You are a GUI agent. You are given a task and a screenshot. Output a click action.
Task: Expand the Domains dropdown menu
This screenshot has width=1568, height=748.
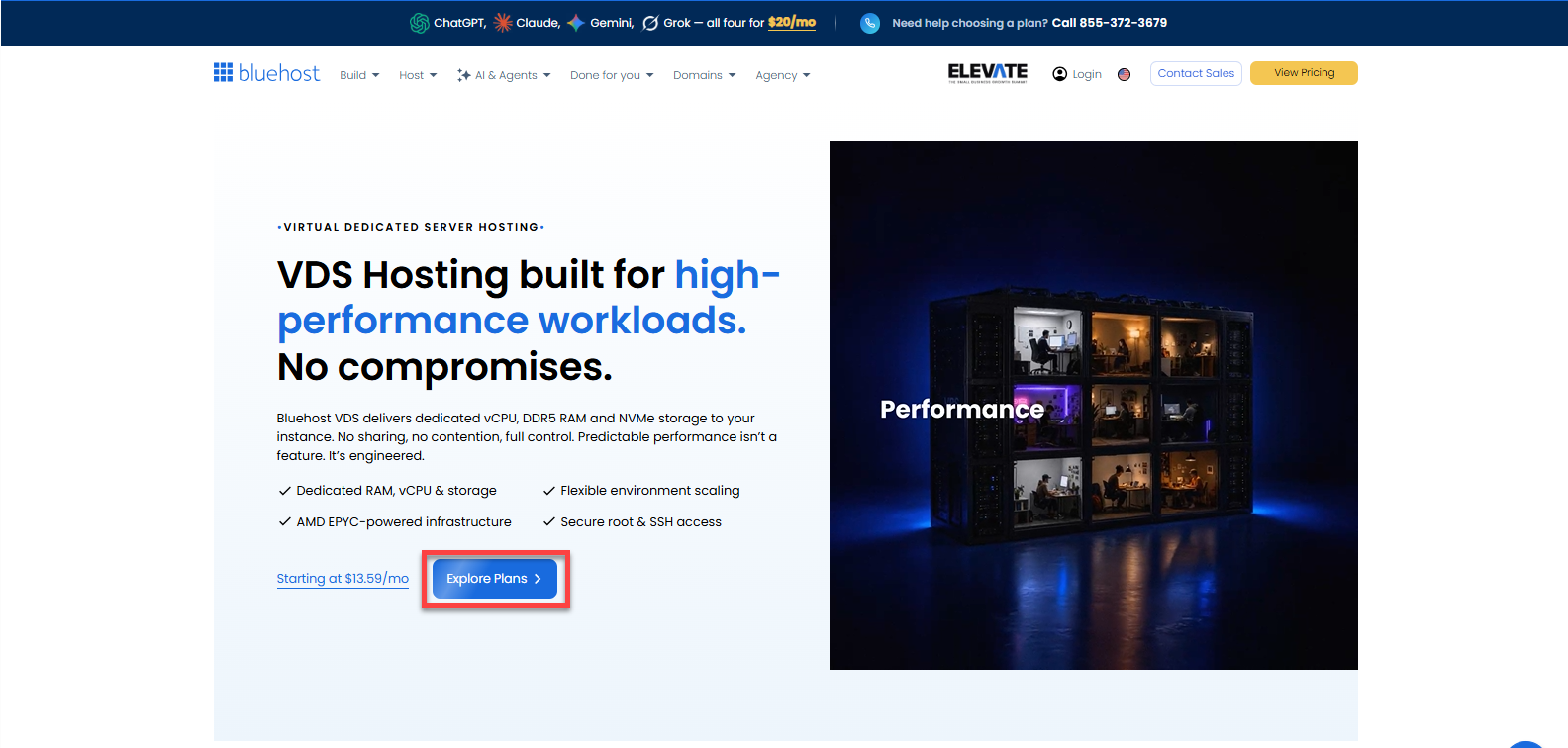click(x=705, y=75)
